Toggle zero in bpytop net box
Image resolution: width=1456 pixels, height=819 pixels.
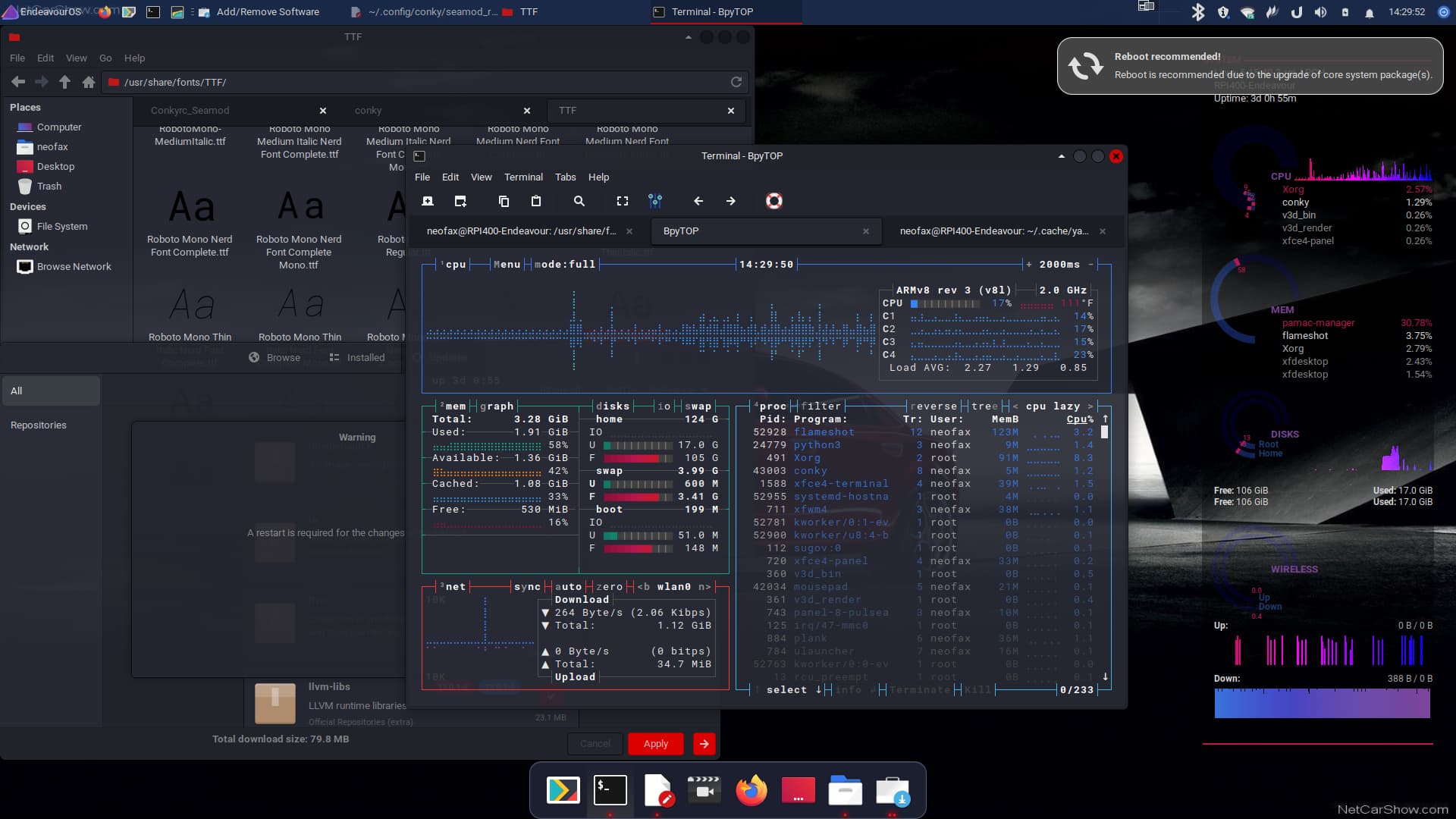tap(609, 587)
